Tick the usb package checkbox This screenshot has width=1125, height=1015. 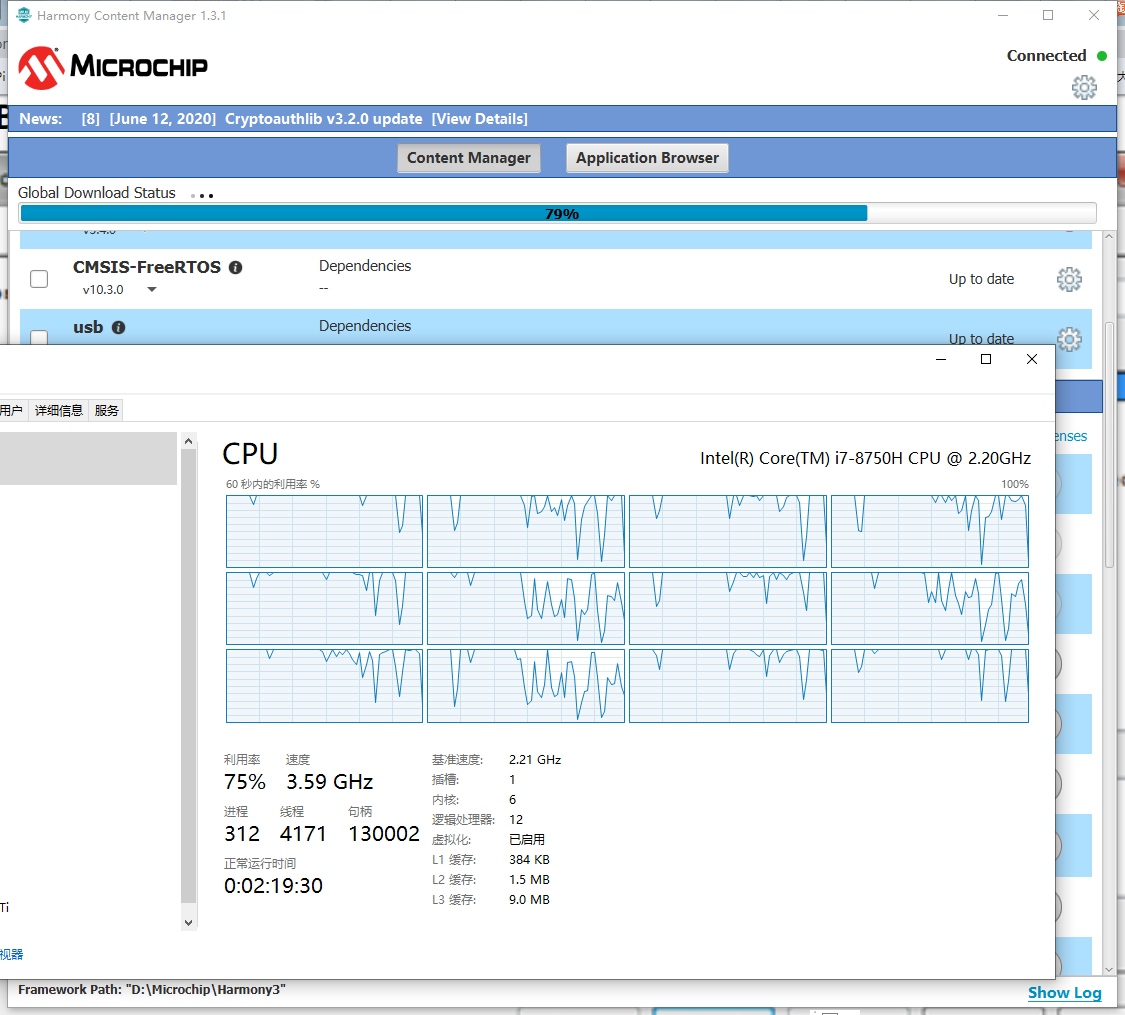click(x=39, y=337)
